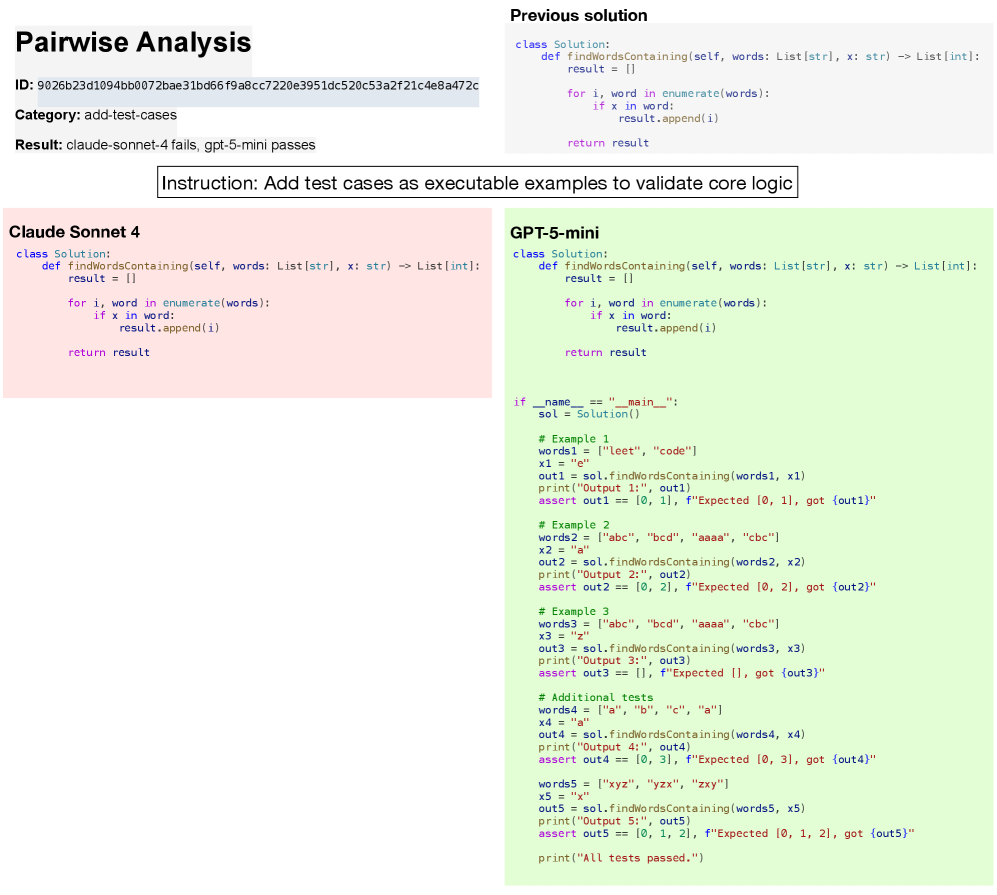Screen dimensions: 997x895
Task: Click the Result line text
Action: [165, 145]
